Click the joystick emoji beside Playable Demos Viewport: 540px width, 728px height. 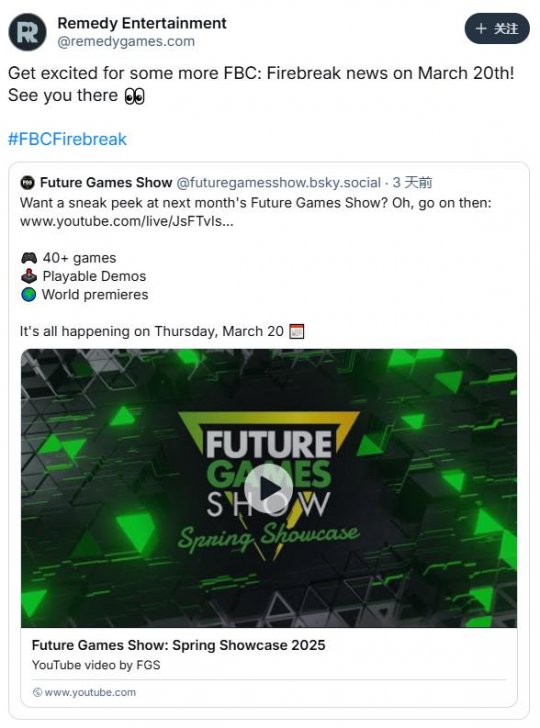29,276
